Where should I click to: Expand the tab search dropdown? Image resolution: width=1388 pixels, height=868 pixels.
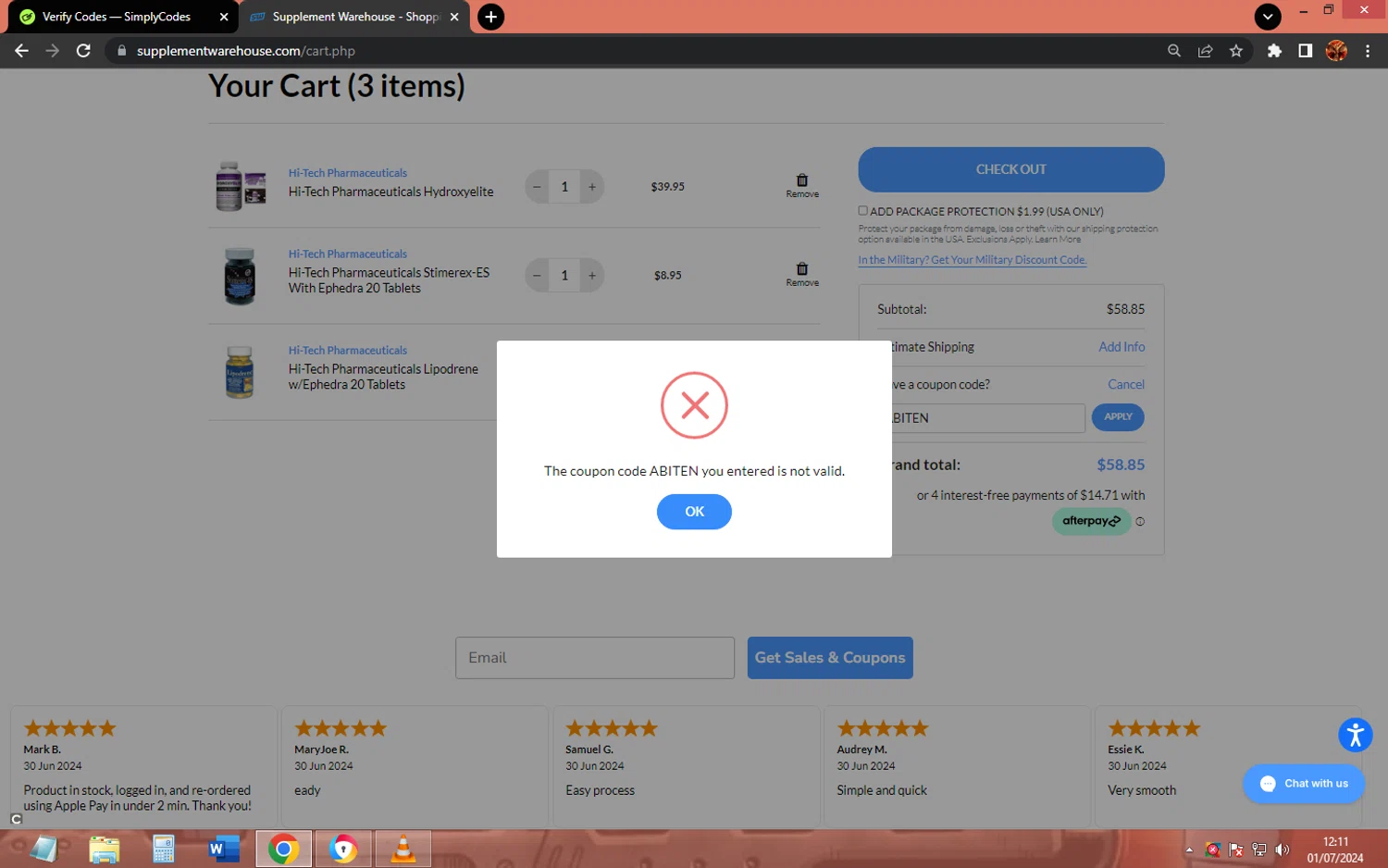point(1268,17)
